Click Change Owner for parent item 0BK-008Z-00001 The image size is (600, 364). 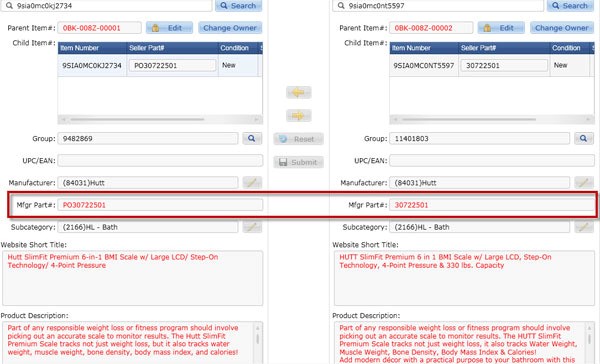(x=230, y=28)
